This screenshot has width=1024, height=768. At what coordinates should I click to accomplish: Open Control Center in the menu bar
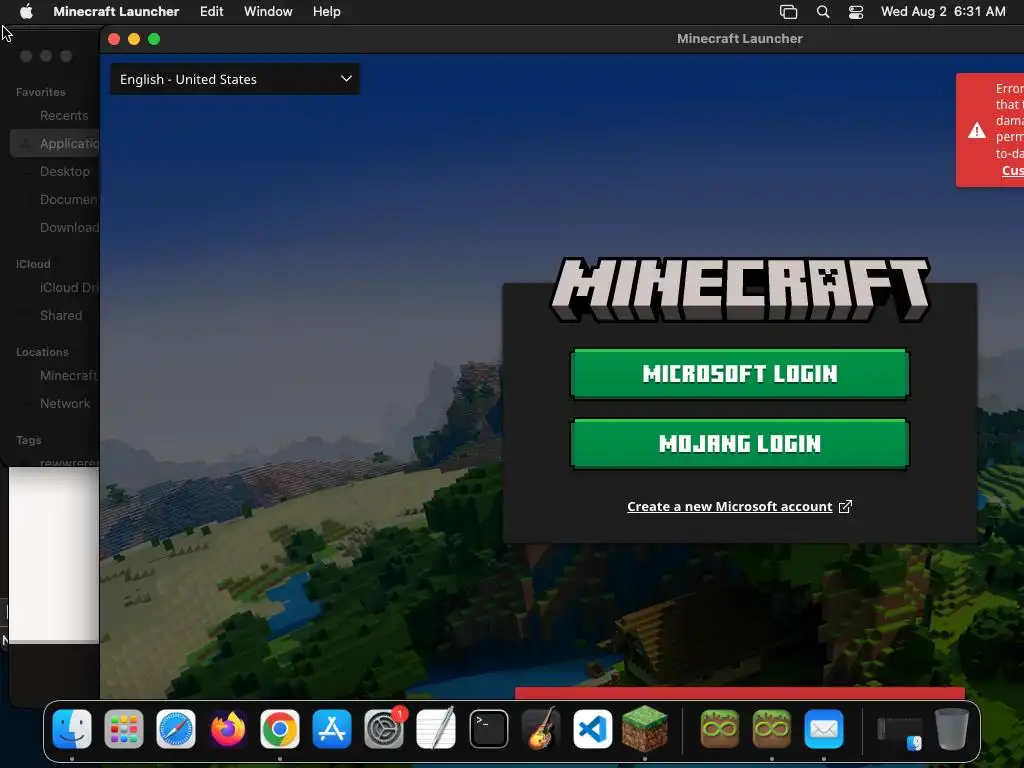(856, 12)
